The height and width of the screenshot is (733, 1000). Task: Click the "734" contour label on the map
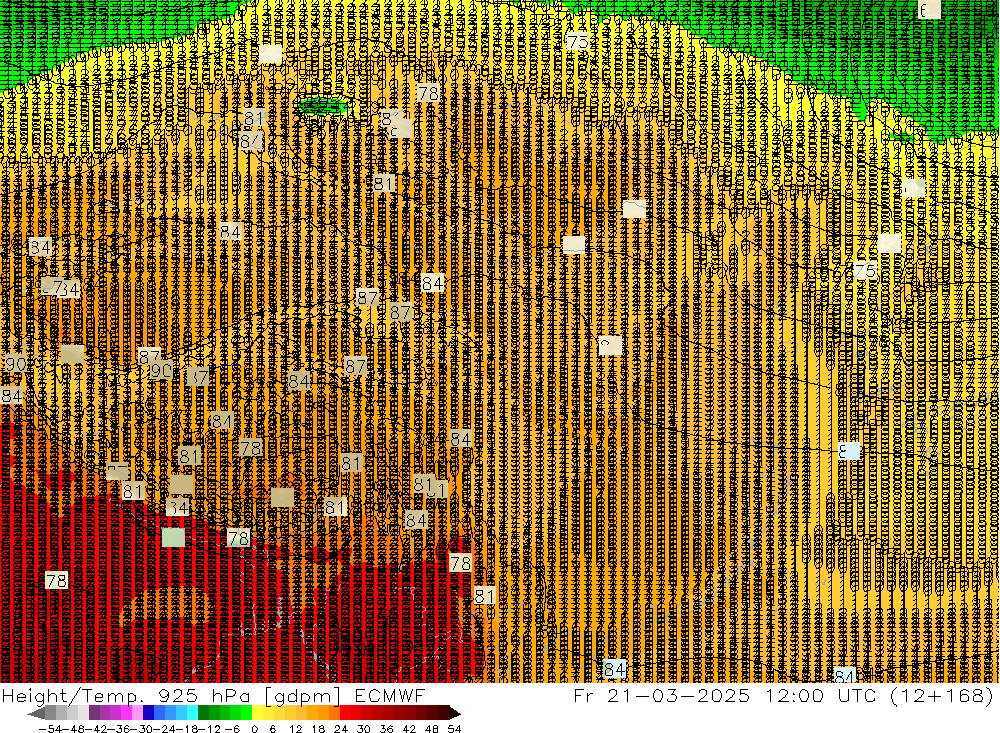[x=61, y=288]
